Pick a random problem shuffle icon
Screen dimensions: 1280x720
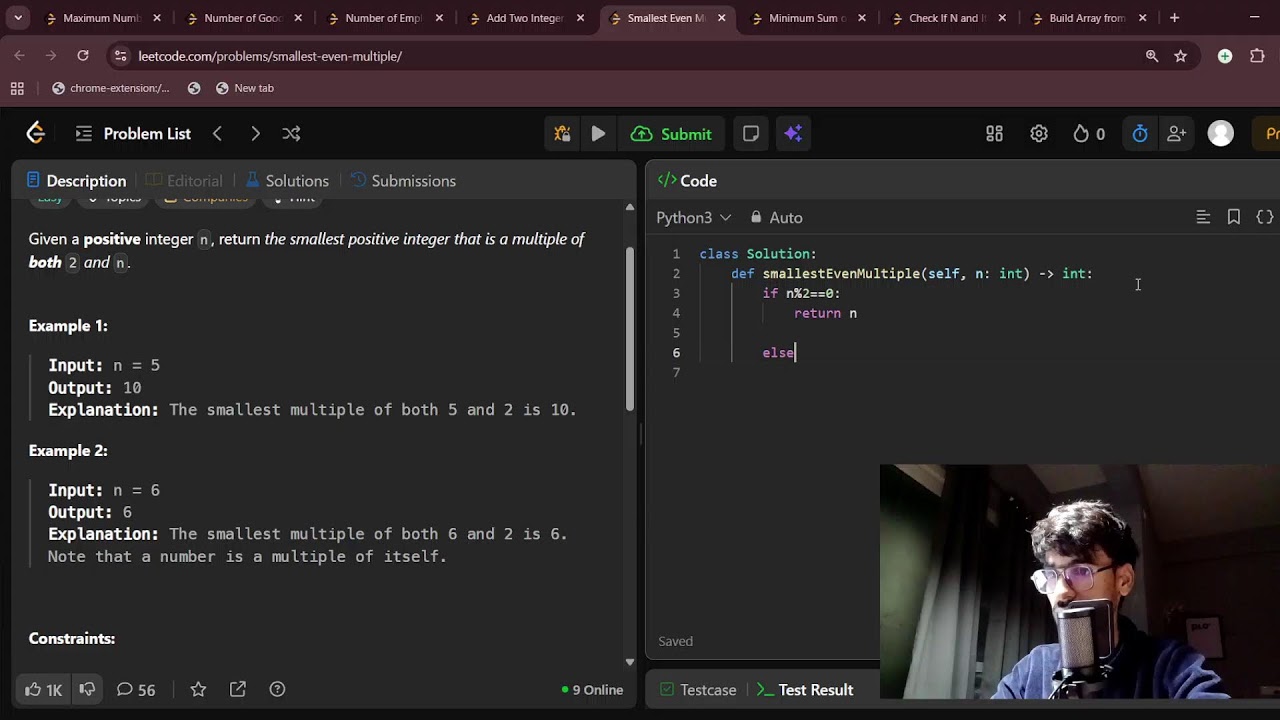click(x=291, y=134)
